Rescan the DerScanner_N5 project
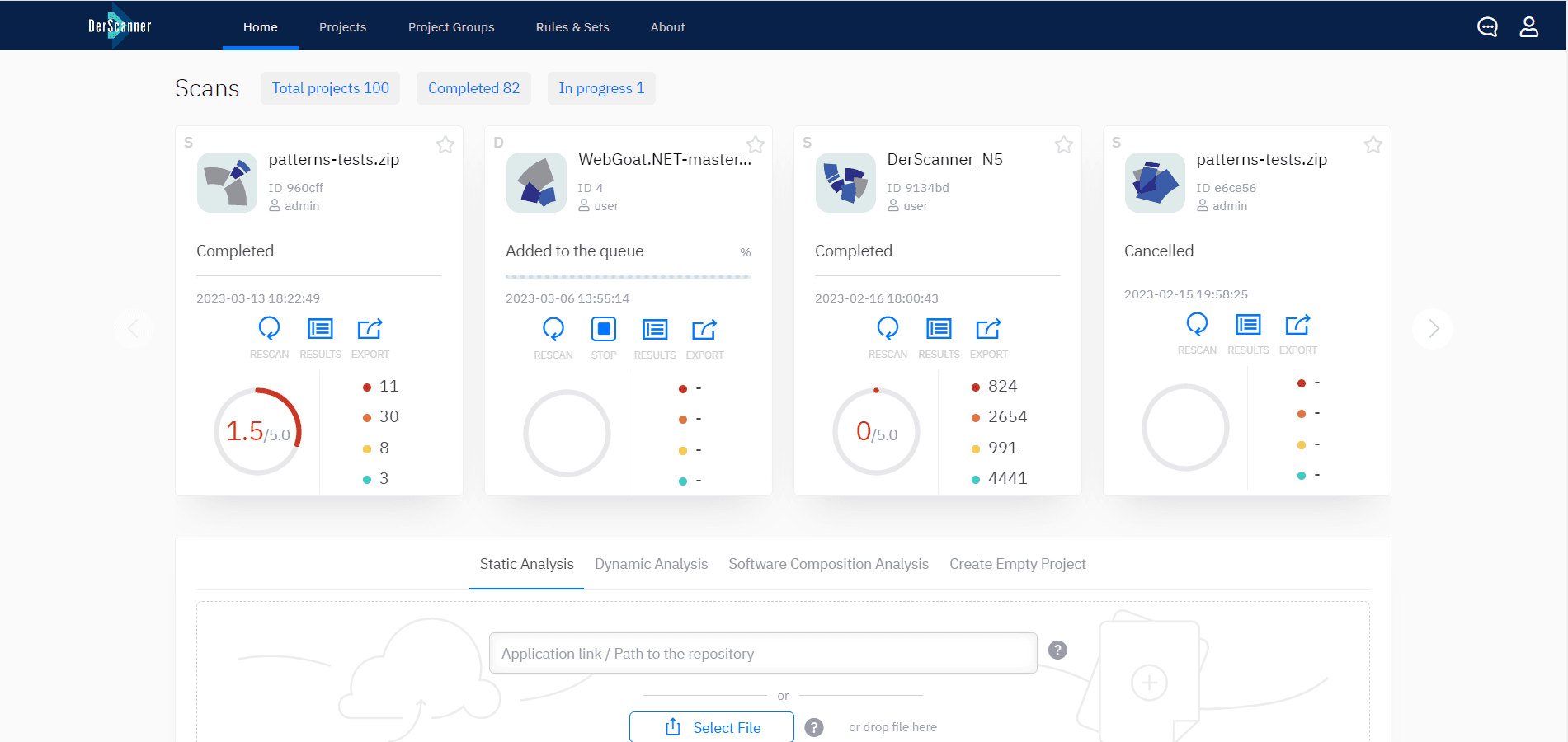Image resolution: width=1568 pixels, height=742 pixels. pos(888,329)
